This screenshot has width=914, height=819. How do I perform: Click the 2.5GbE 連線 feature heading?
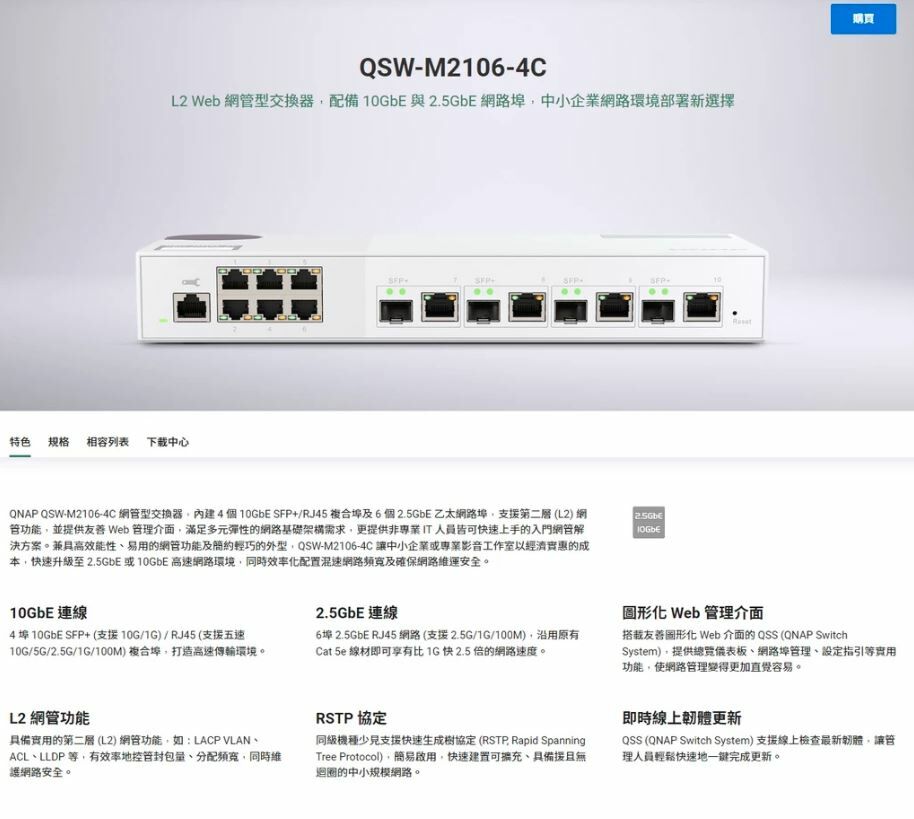coord(357,613)
